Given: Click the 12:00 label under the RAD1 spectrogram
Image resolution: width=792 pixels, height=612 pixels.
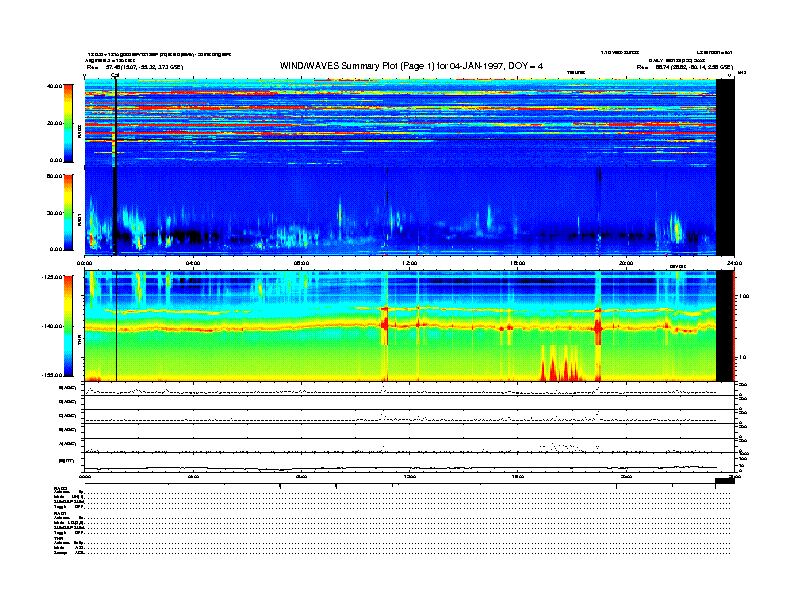Looking at the screenshot, I should coord(410,263).
